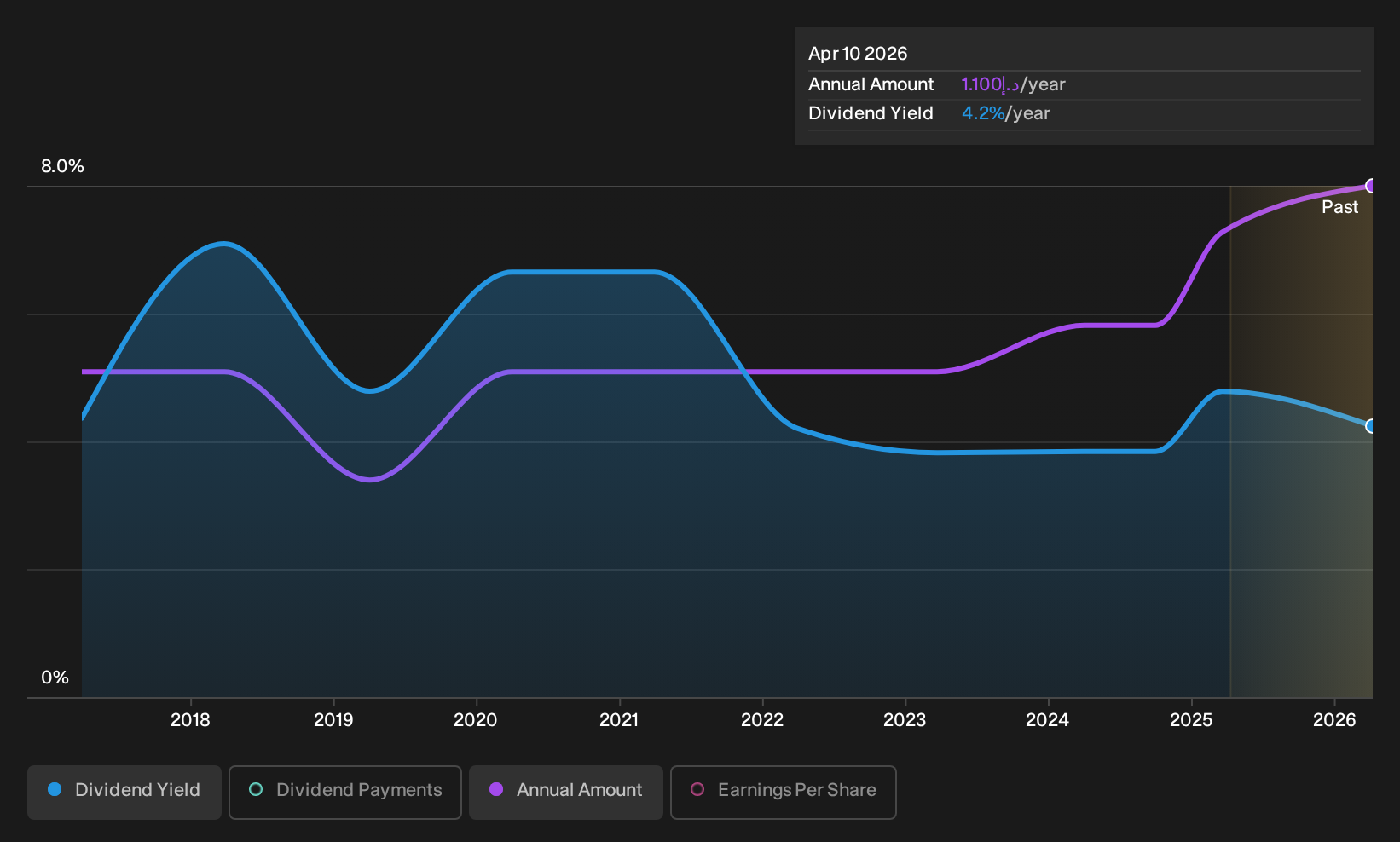Viewport: 1400px width, 842px height.
Task: Click the 2021 x-axis label
Action: (619, 720)
